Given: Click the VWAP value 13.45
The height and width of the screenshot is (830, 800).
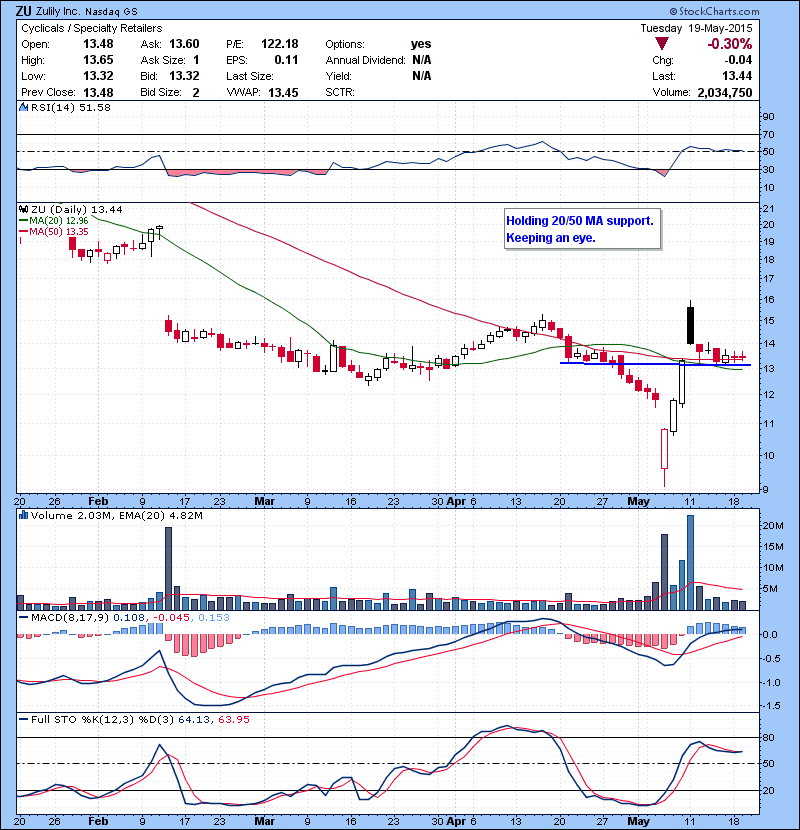Looking at the screenshot, I should (x=283, y=93).
